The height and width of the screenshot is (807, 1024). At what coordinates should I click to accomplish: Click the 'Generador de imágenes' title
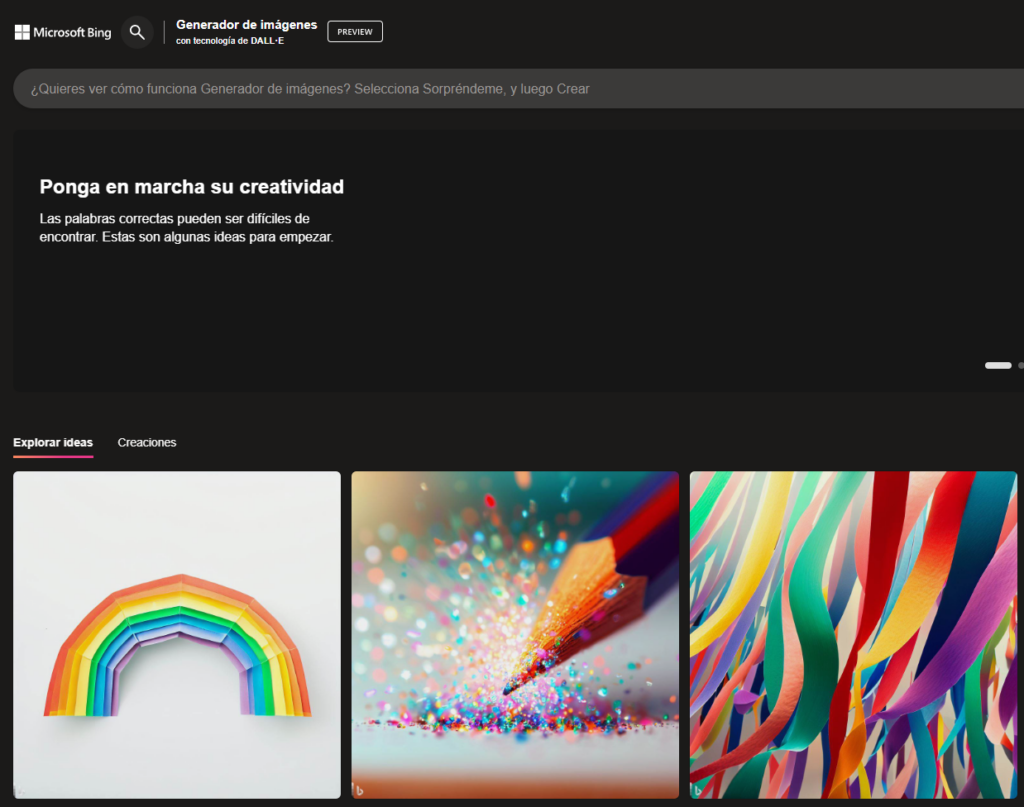(246, 24)
